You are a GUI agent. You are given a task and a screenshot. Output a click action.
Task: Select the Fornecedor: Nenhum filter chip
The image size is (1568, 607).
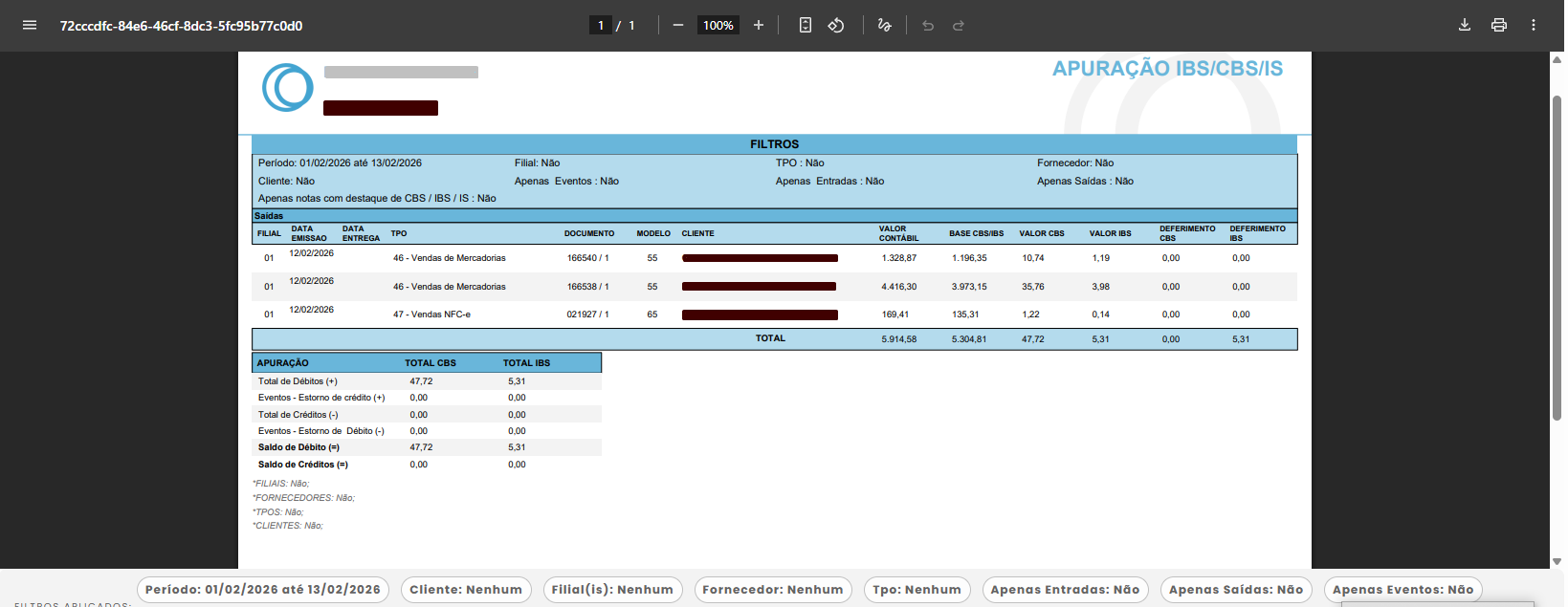tap(773, 590)
